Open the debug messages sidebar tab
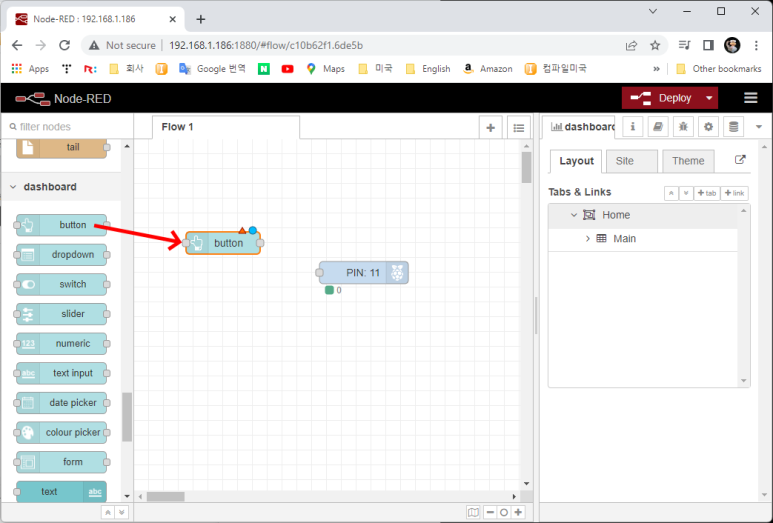The image size is (773, 523). (x=684, y=127)
